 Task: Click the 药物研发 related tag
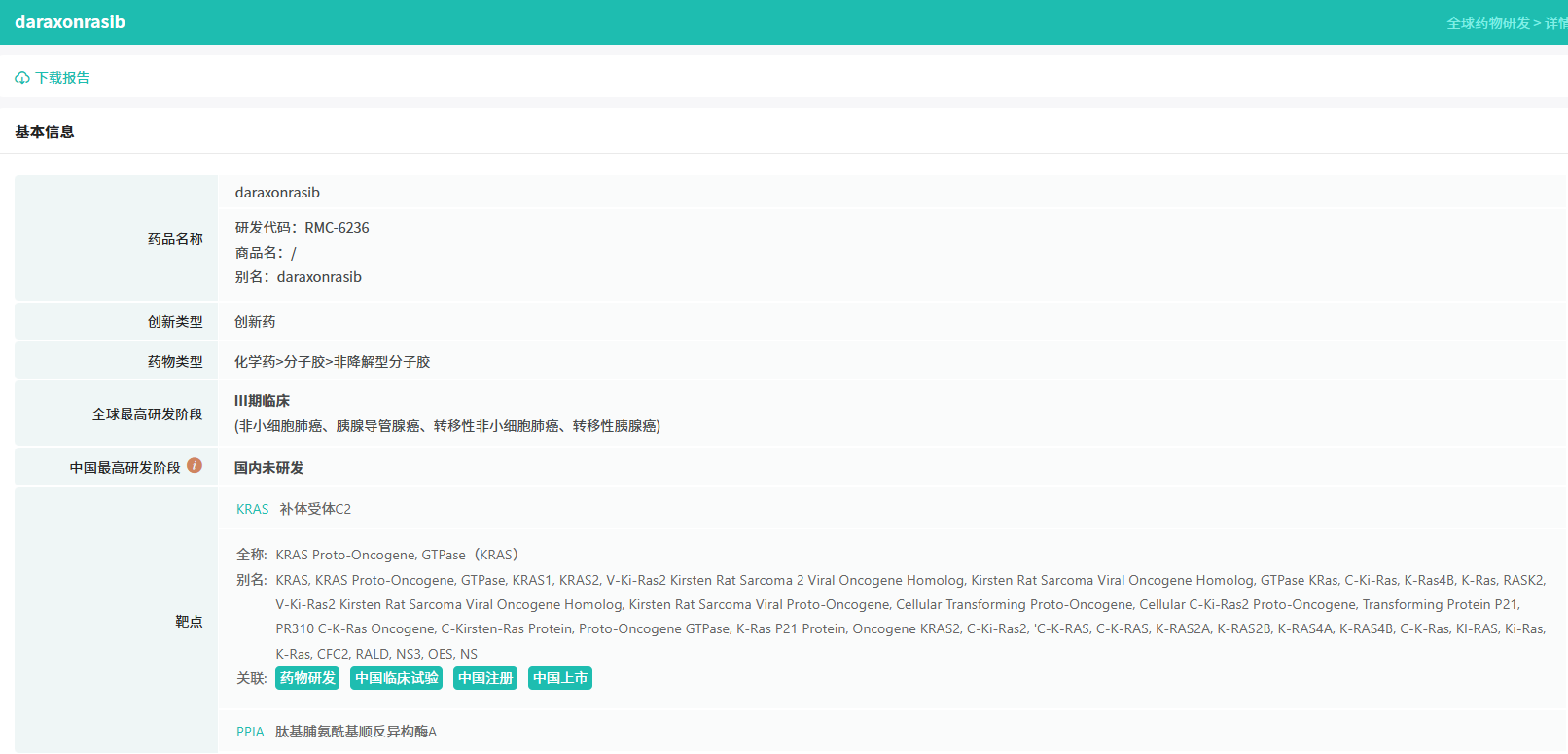coord(307,678)
